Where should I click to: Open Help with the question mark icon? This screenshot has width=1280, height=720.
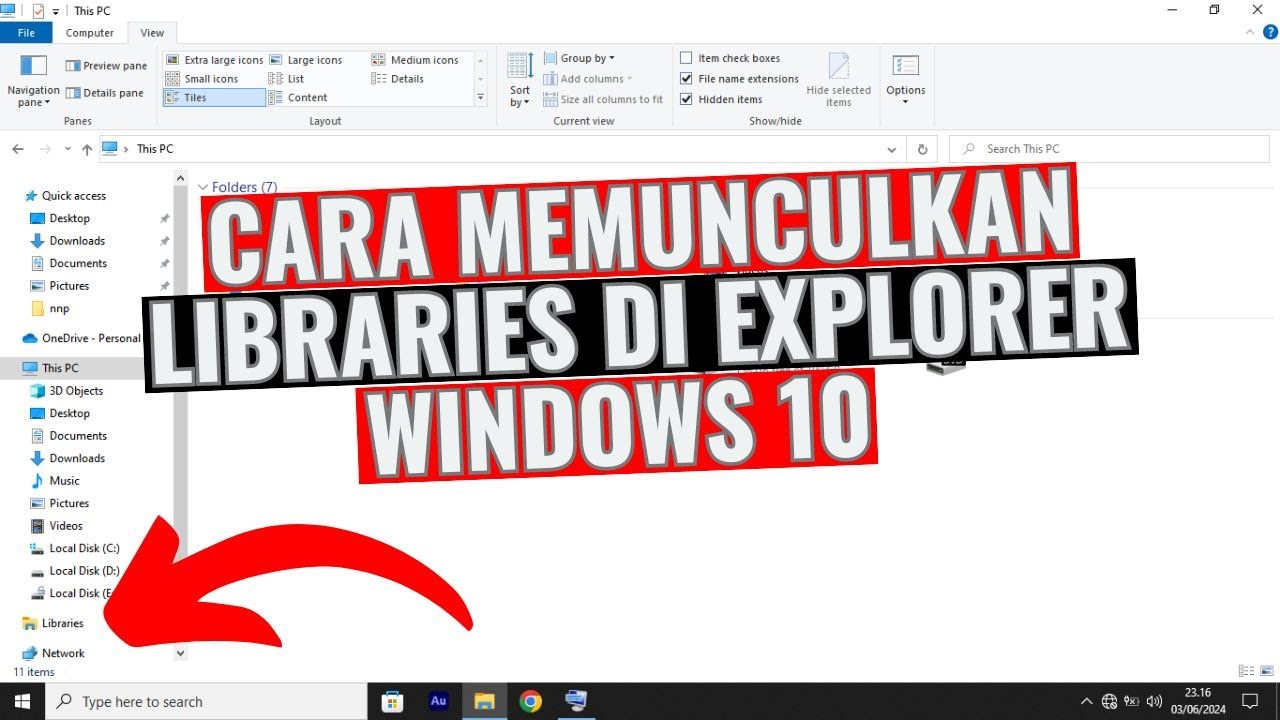click(1270, 33)
